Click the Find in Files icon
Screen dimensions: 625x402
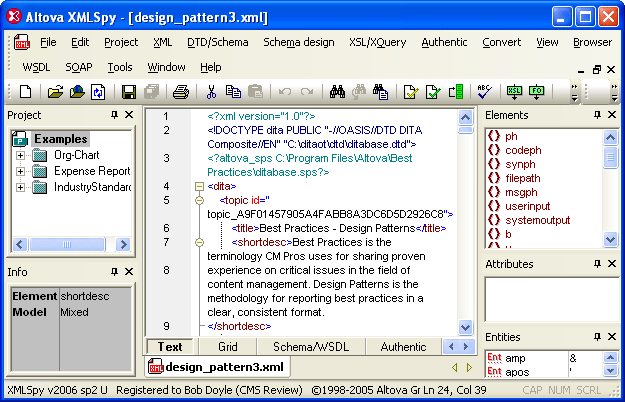point(380,92)
